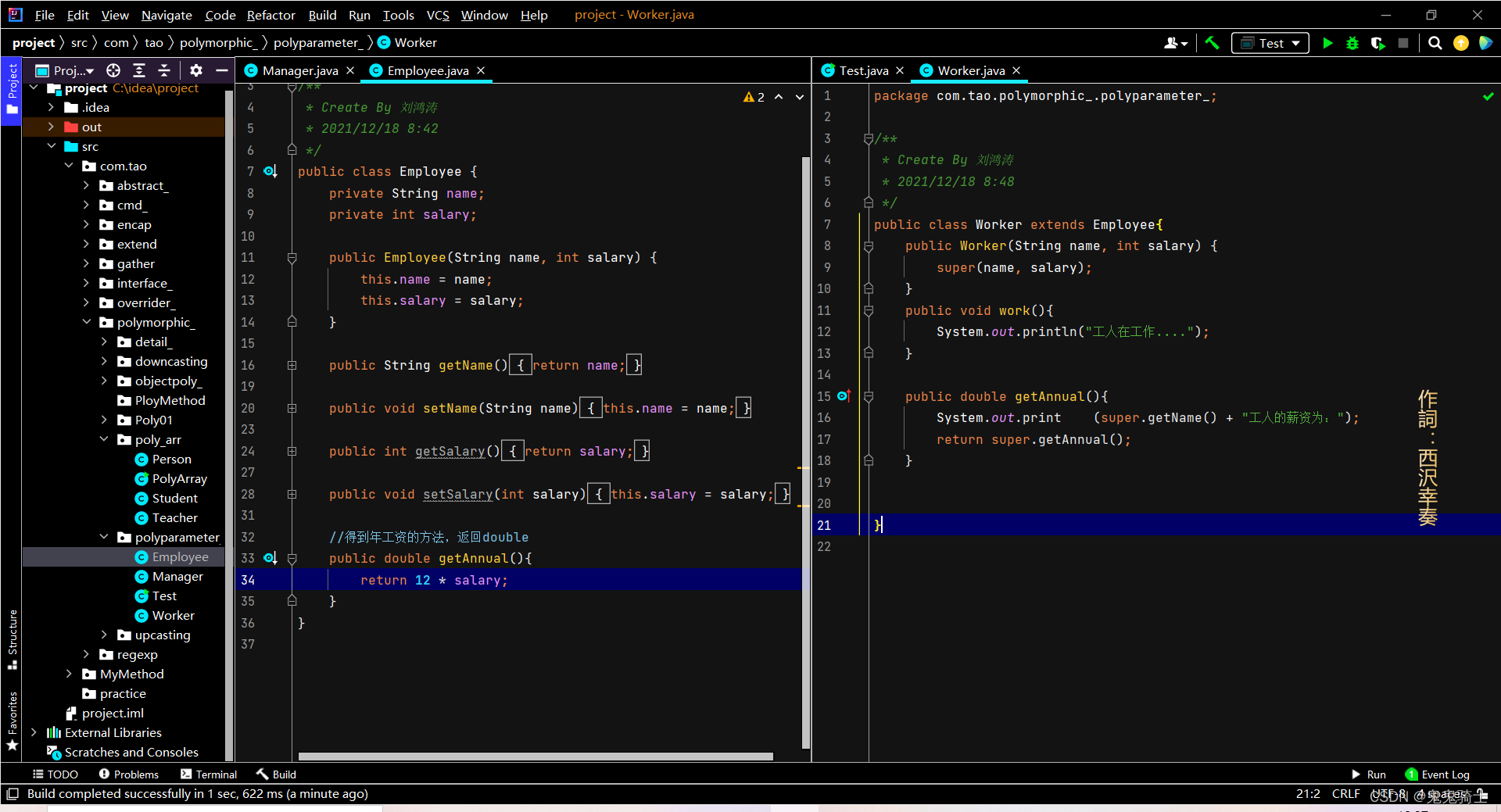The image size is (1501, 812).
Task: Toggle fold of getSalary method at line 24
Action: pyautogui.click(x=292, y=451)
